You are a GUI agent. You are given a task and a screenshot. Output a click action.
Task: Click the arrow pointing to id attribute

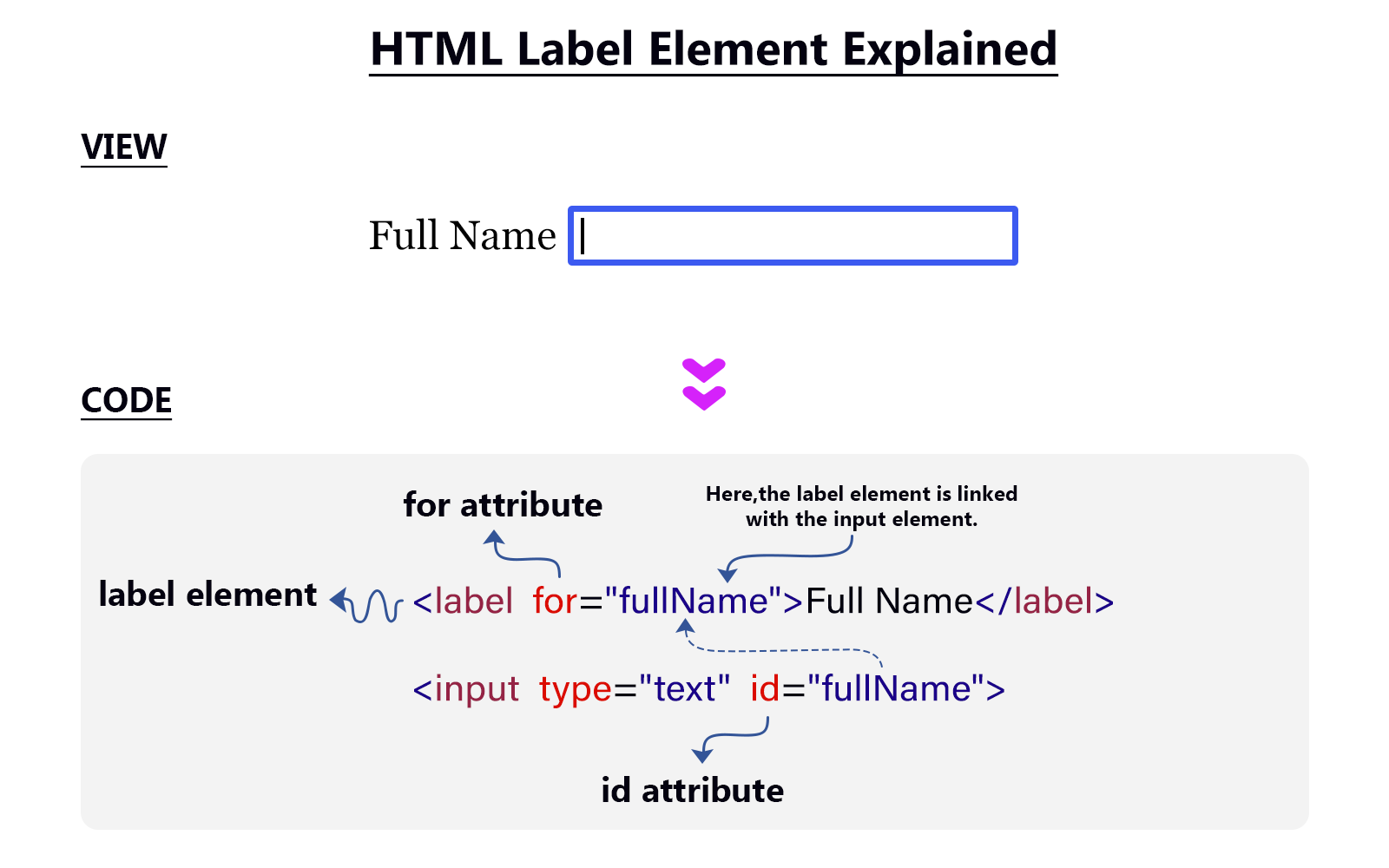730,740
